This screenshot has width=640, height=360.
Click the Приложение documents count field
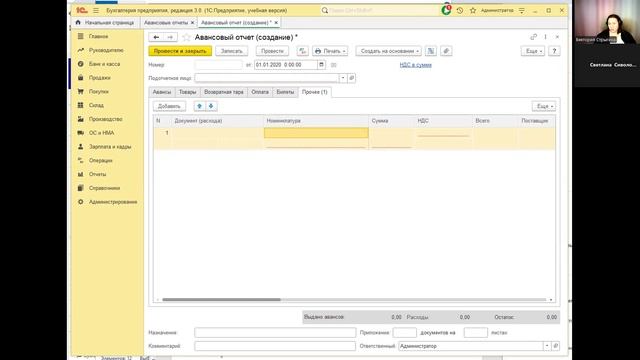(x=404, y=333)
